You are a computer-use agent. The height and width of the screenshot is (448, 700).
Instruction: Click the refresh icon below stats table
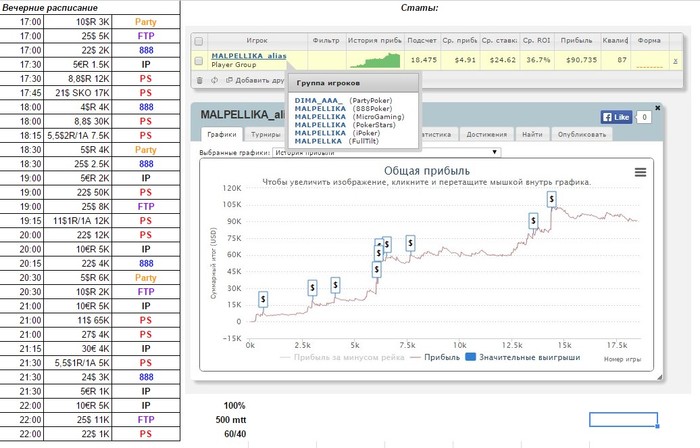(x=214, y=80)
